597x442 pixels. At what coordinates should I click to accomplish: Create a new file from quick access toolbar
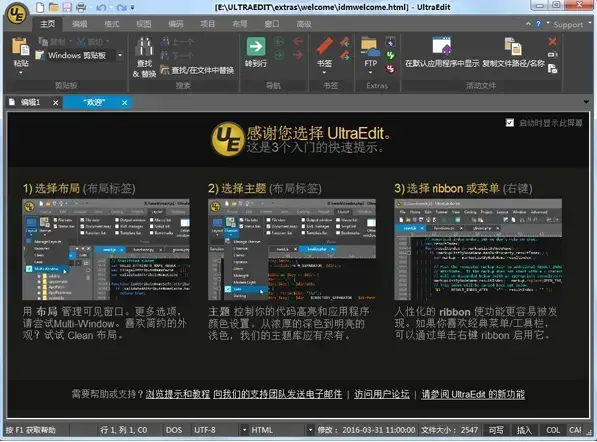(x=40, y=7)
